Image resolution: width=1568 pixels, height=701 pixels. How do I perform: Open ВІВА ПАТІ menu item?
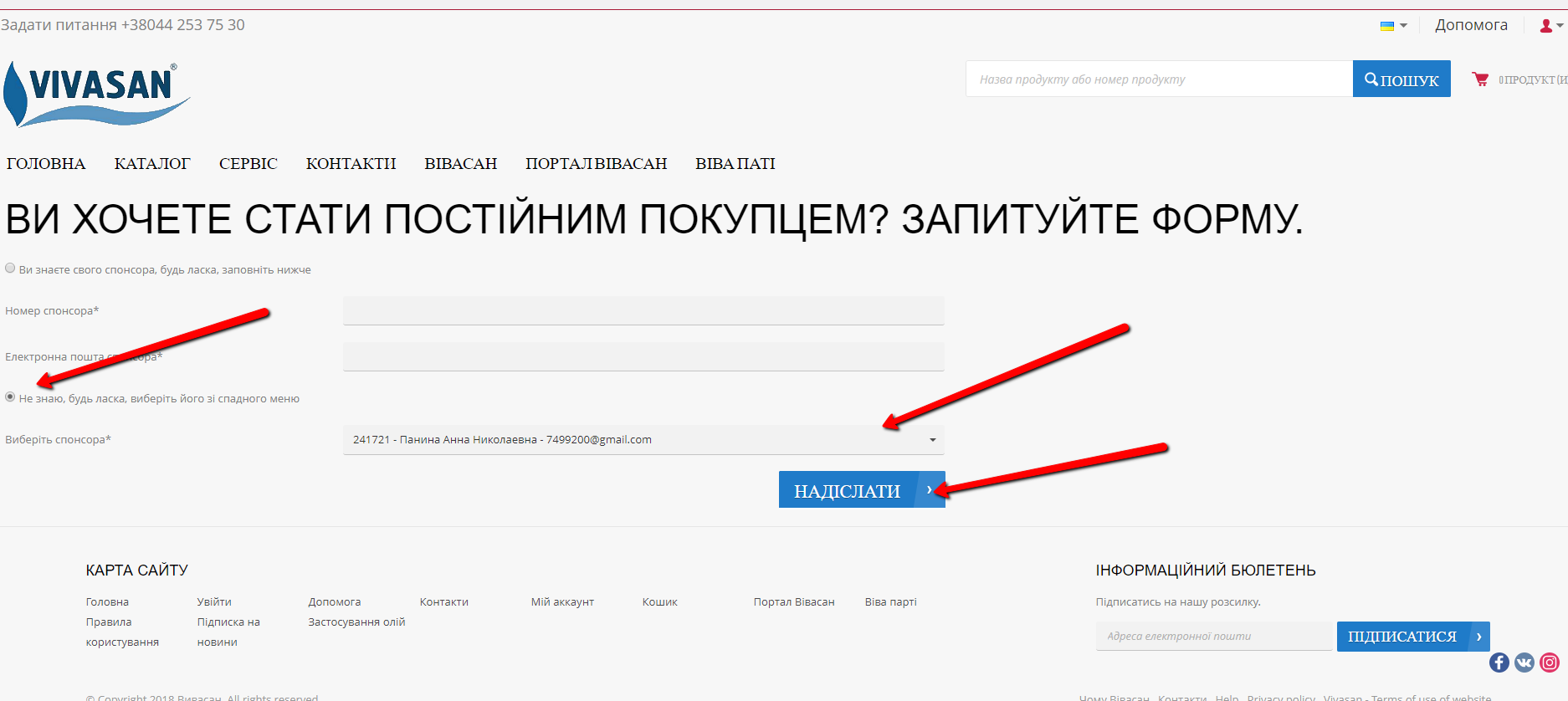[735, 164]
